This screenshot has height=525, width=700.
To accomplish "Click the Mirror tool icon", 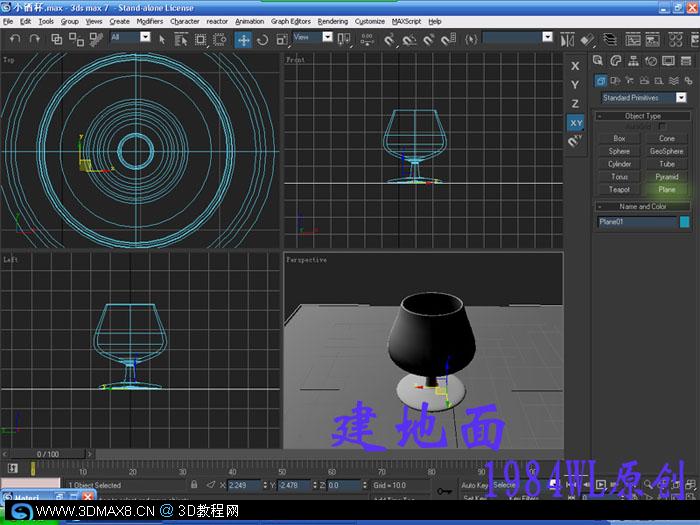I will 567,40.
